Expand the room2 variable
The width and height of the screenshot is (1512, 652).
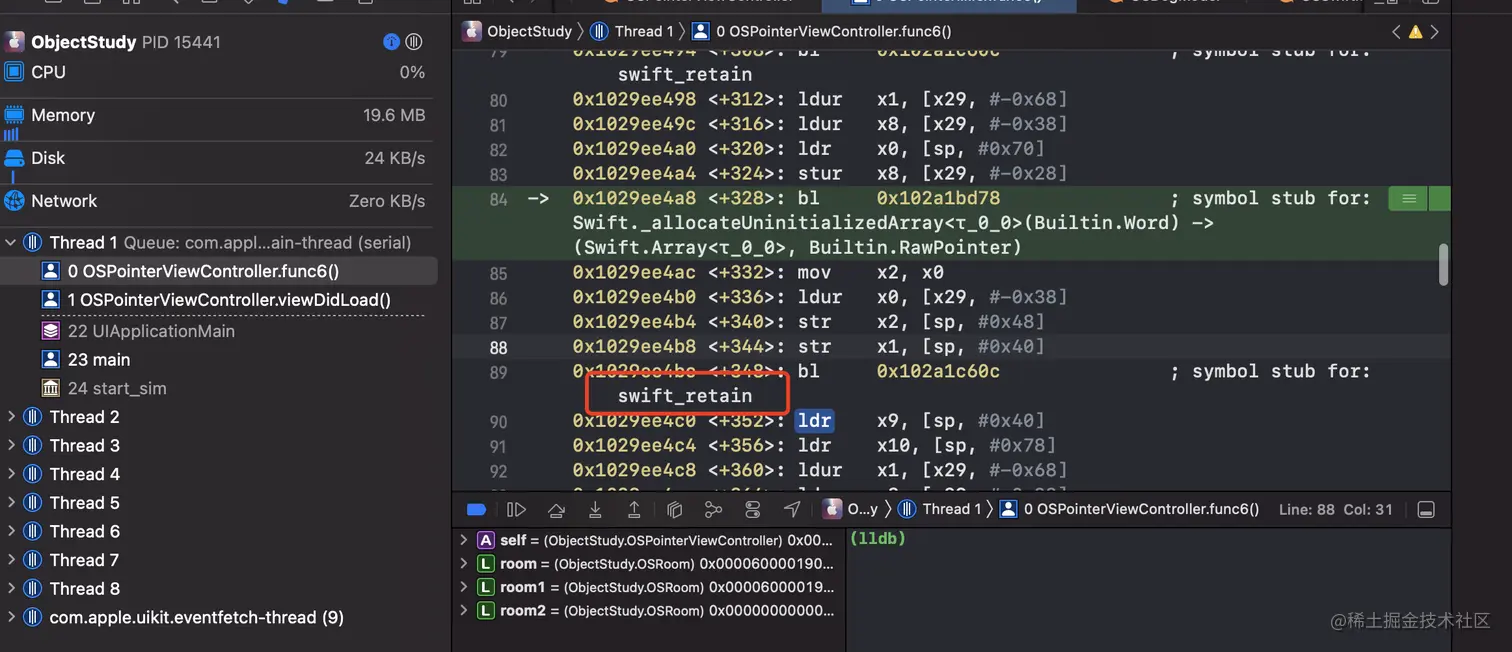463,610
